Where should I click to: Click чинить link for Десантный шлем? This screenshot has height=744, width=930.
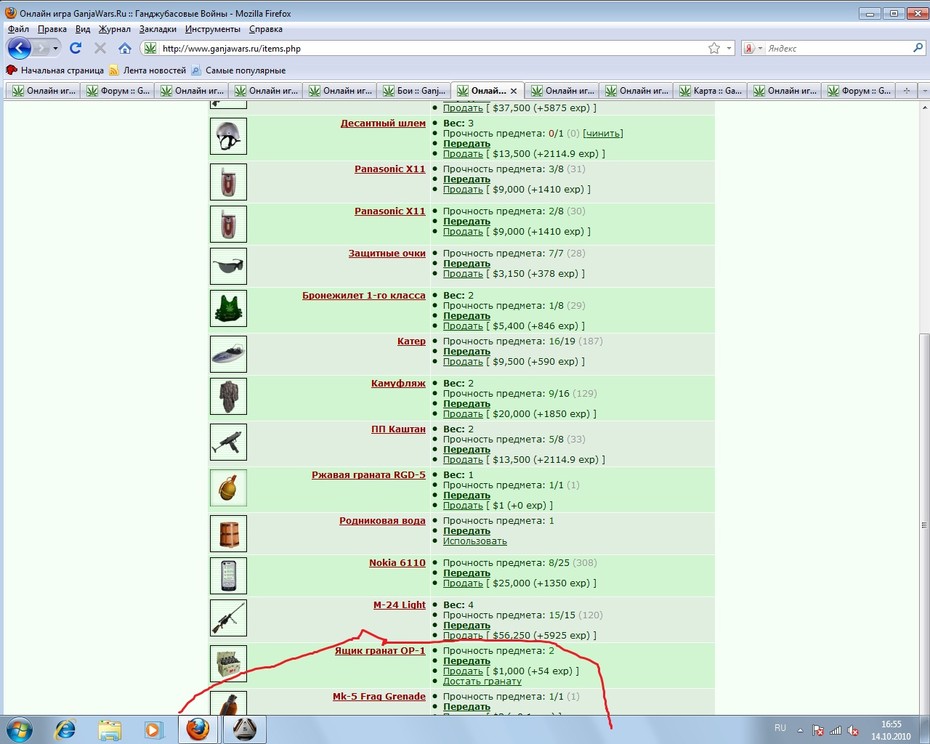(603, 133)
